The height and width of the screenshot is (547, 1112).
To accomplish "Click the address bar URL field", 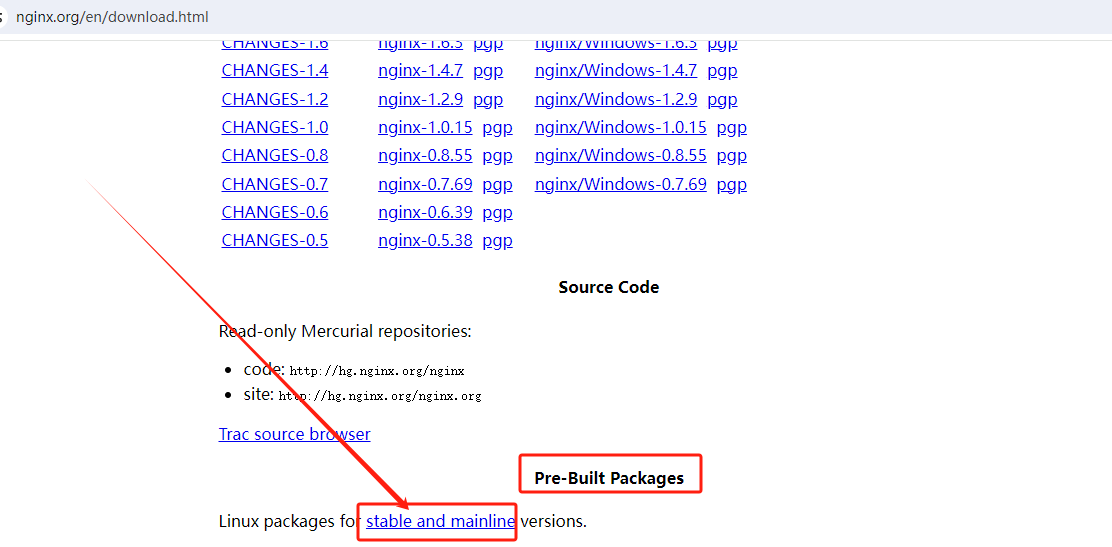I will tap(112, 18).
